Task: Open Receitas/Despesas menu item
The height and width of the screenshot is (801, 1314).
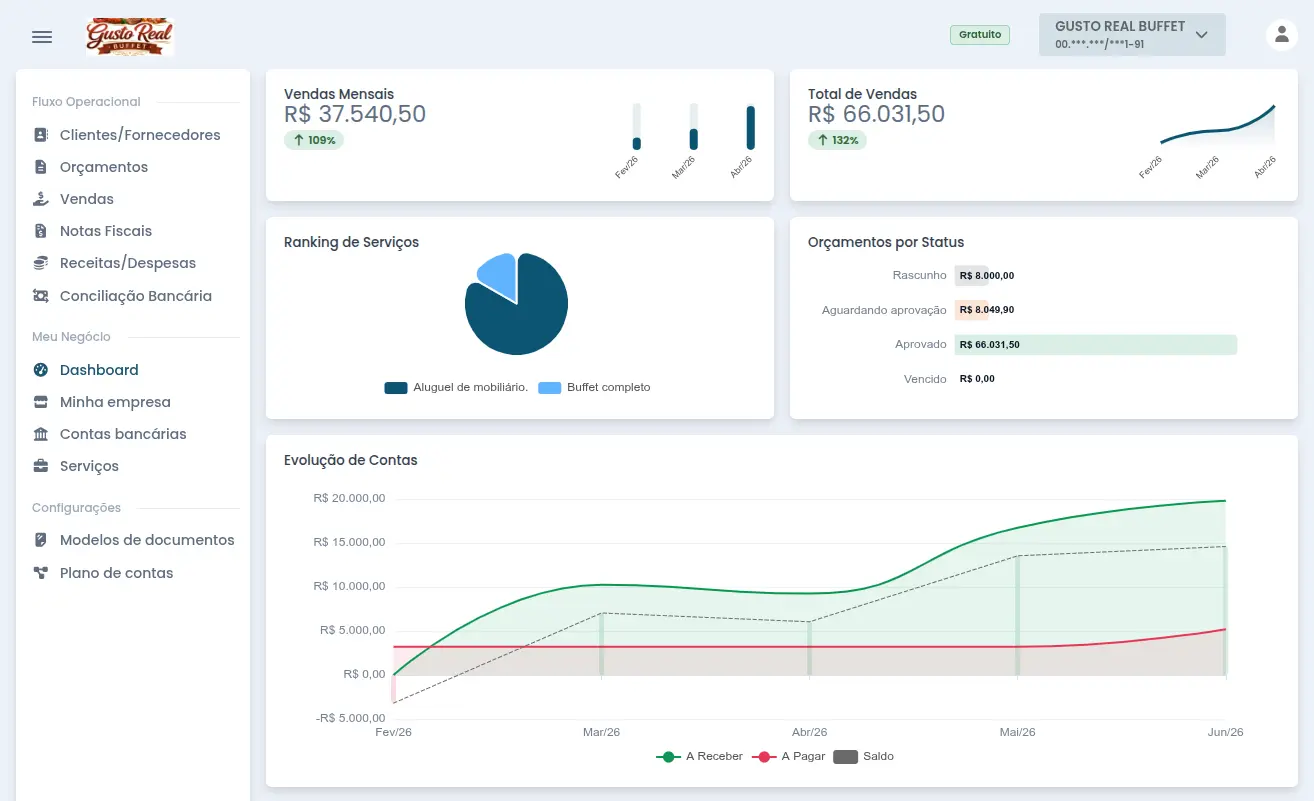Action: point(127,263)
